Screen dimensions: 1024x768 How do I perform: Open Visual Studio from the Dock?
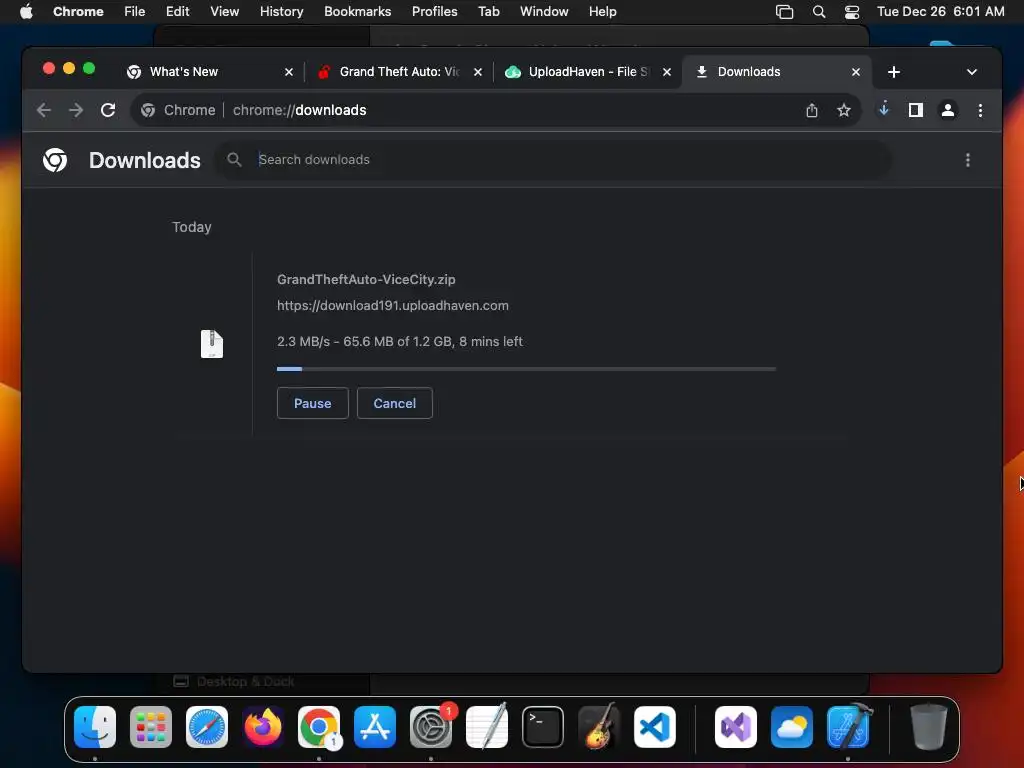(736, 727)
